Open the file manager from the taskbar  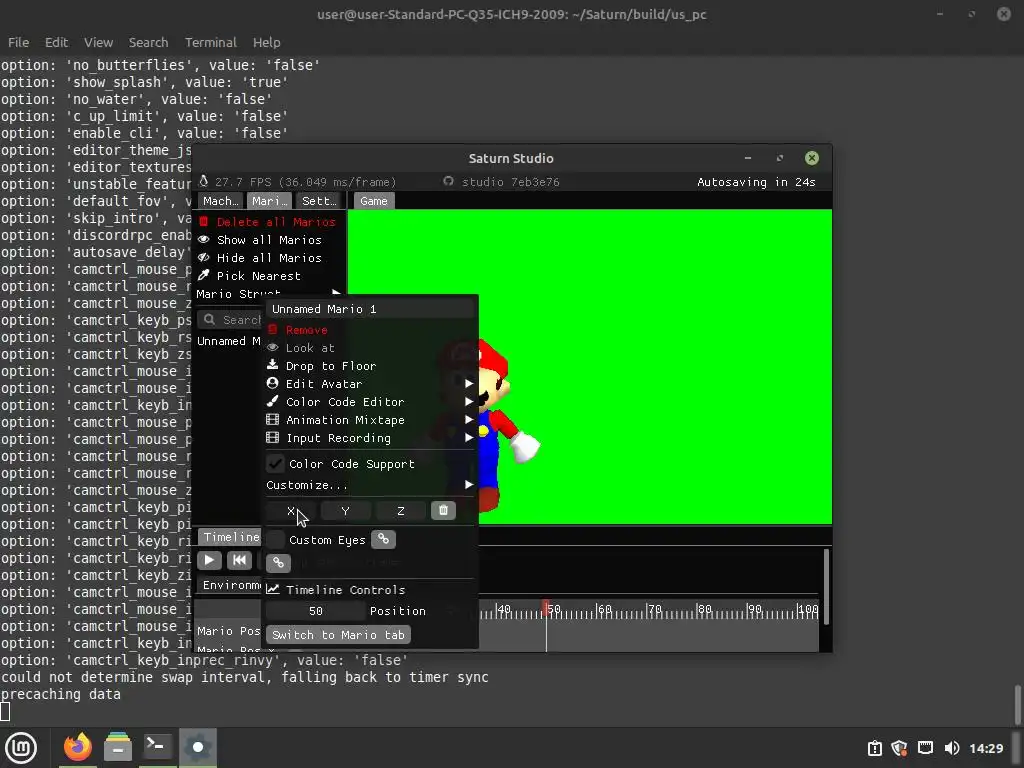tap(118, 747)
